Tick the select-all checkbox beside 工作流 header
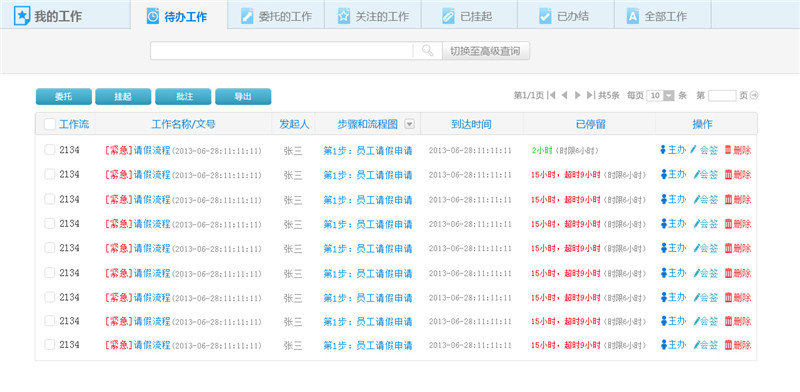 coord(49,125)
